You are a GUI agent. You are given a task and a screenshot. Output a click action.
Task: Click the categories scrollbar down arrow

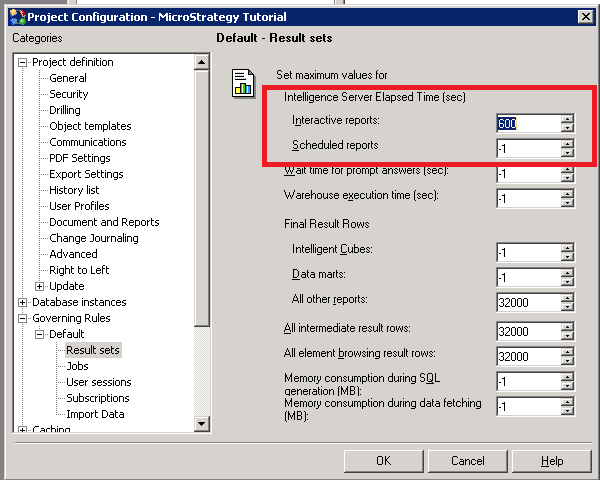202,423
